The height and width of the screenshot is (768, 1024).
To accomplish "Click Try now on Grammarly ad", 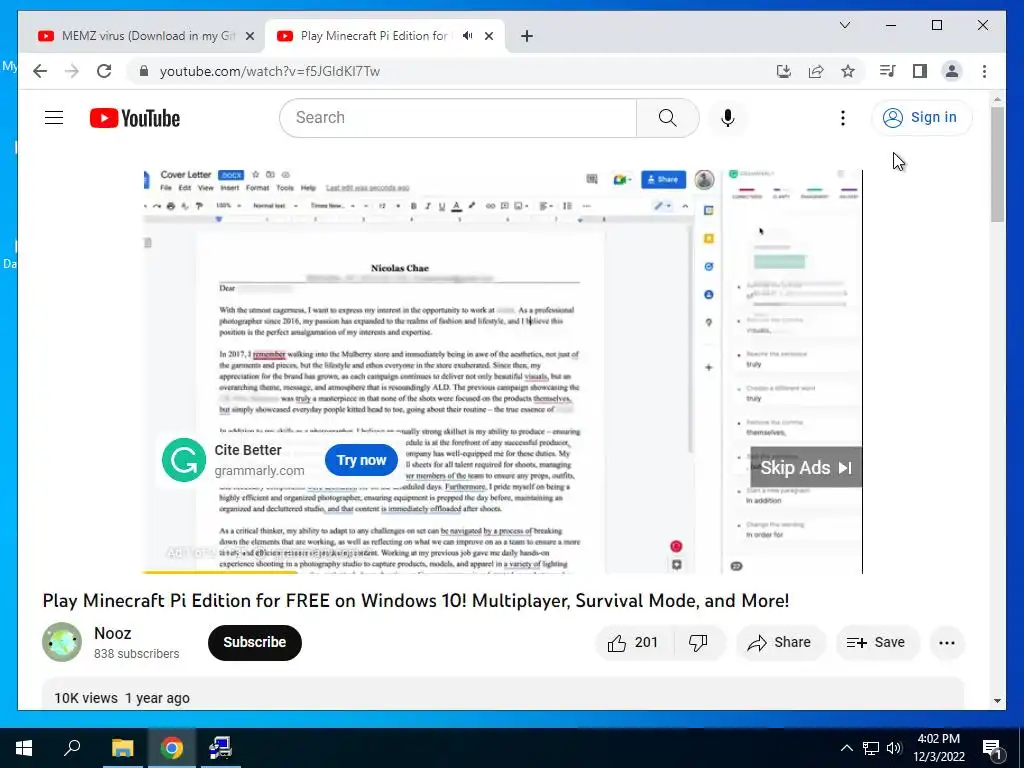I will pyautogui.click(x=361, y=460).
